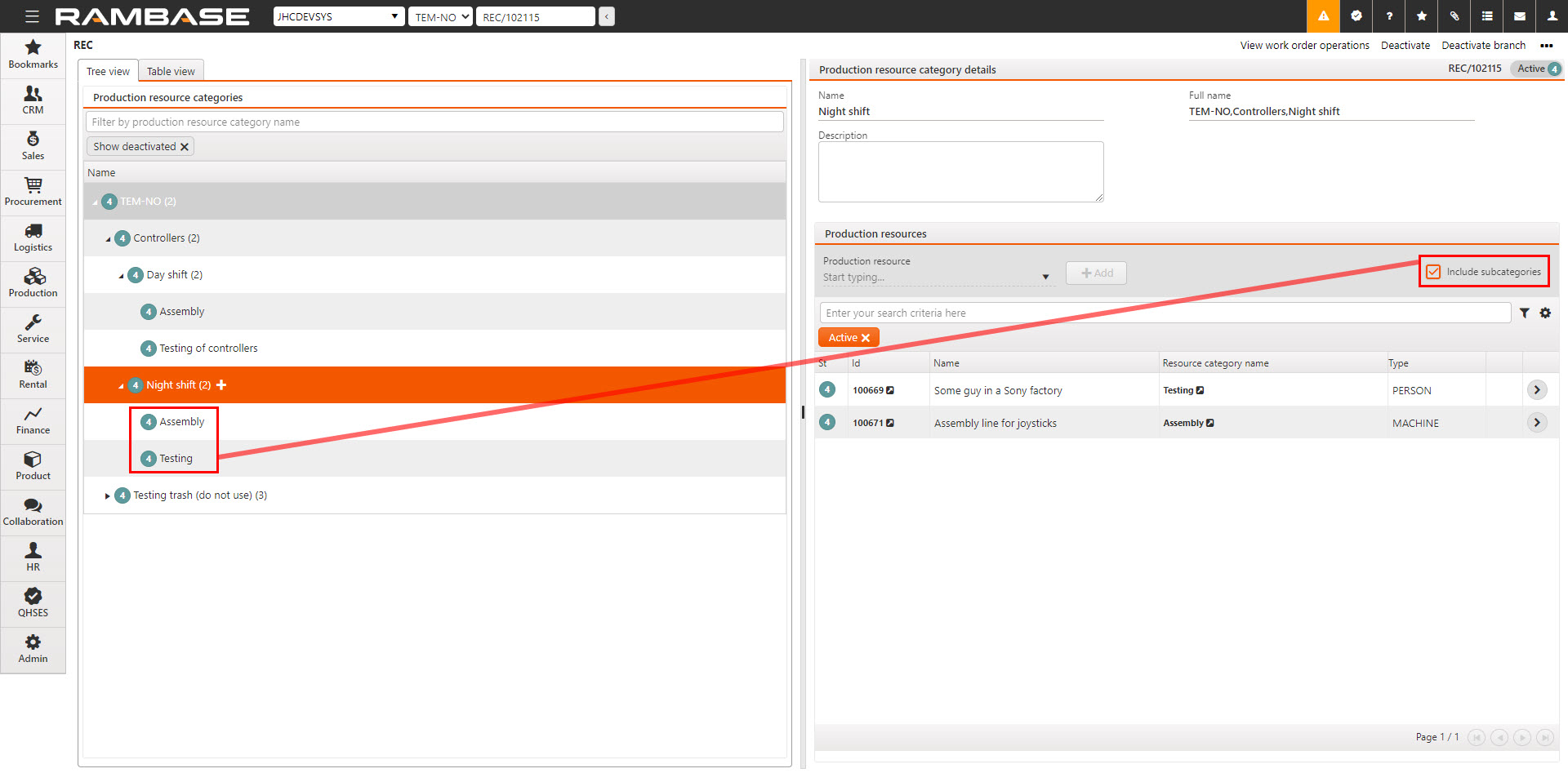1568x773 pixels.
Task: Remove the Show deactivated filter
Action: click(185, 147)
